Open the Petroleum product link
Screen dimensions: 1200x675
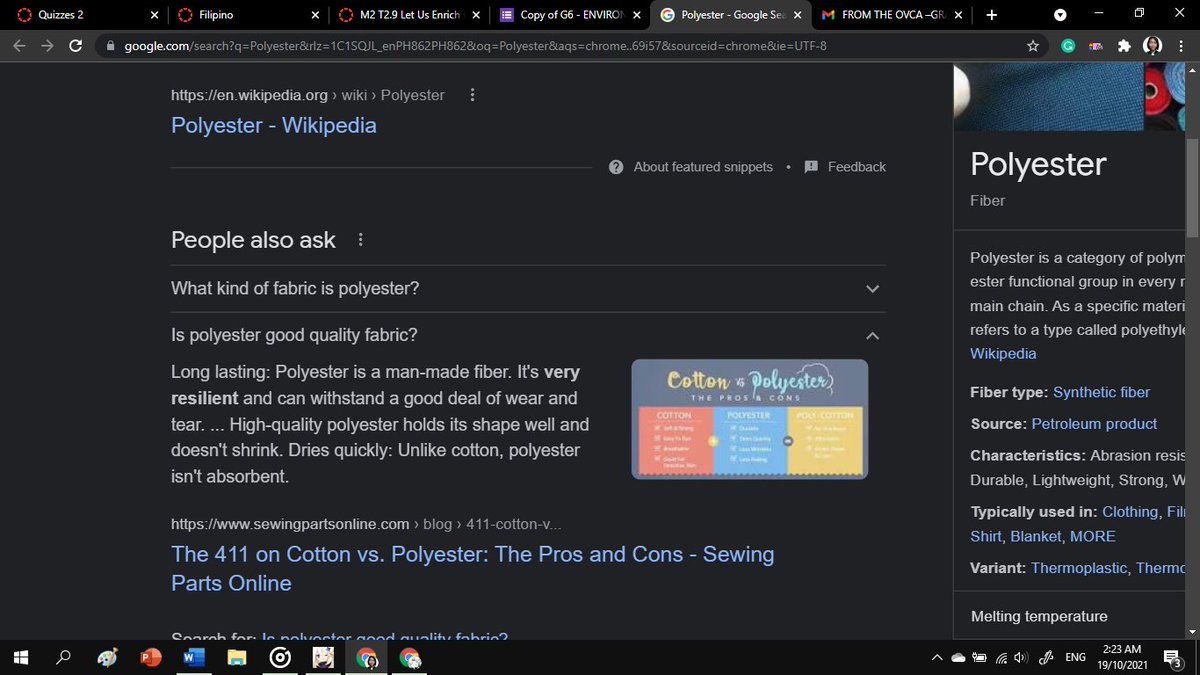tap(1094, 424)
